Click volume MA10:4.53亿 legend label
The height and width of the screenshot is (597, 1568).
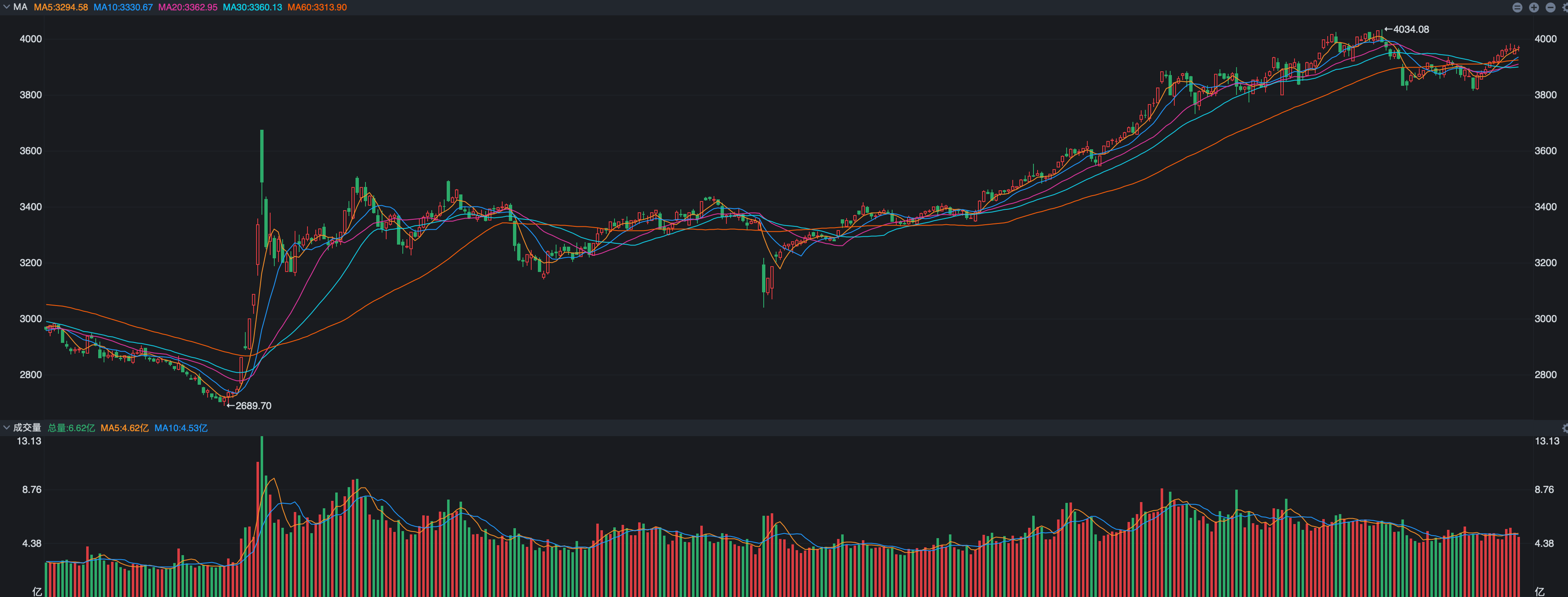coord(181,428)
